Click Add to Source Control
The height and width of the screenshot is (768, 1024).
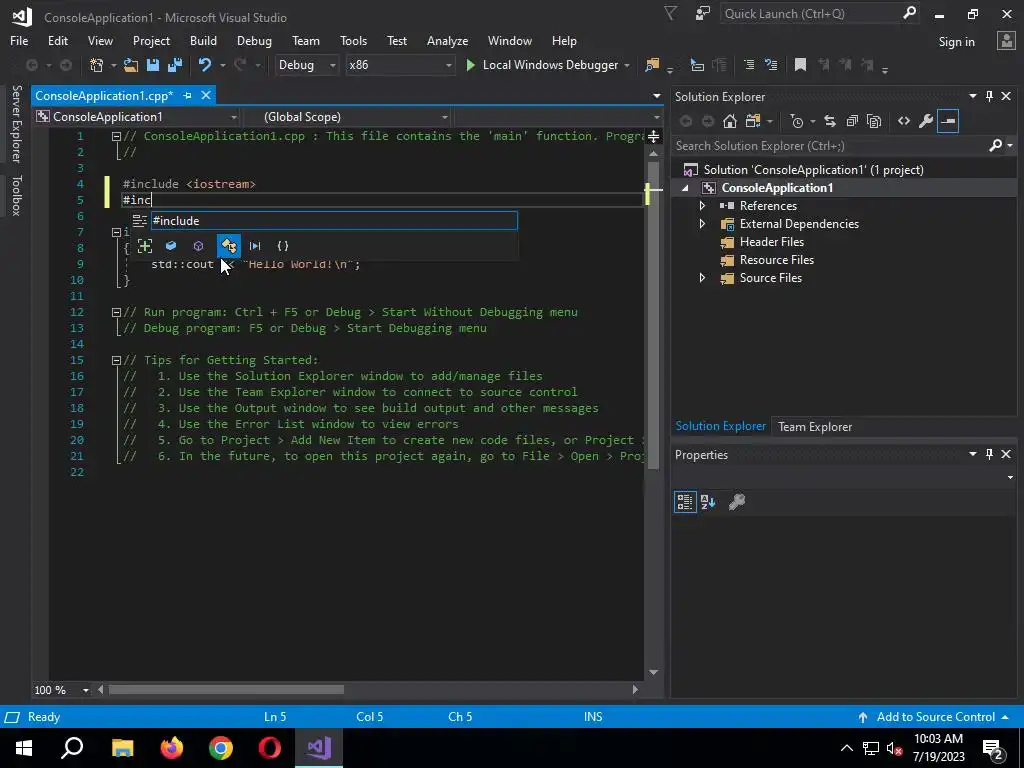(x=934, y=717)
